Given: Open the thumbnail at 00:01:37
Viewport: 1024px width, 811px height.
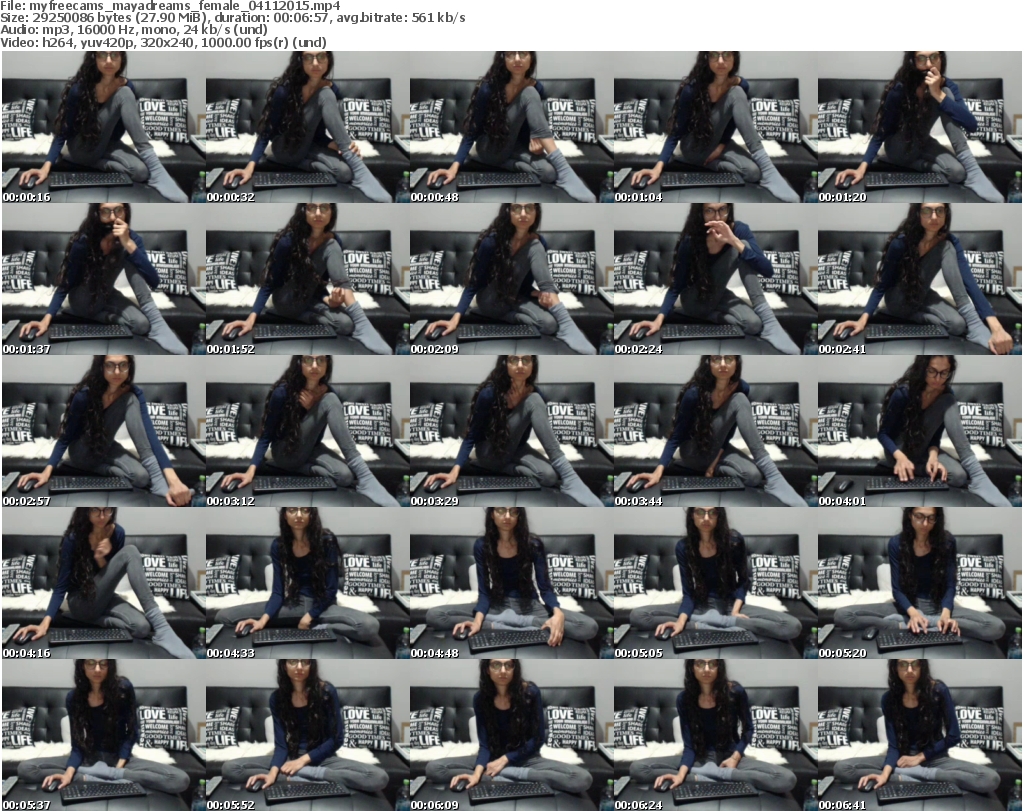Looking at the screenshot, I should (x=103, y=279).
